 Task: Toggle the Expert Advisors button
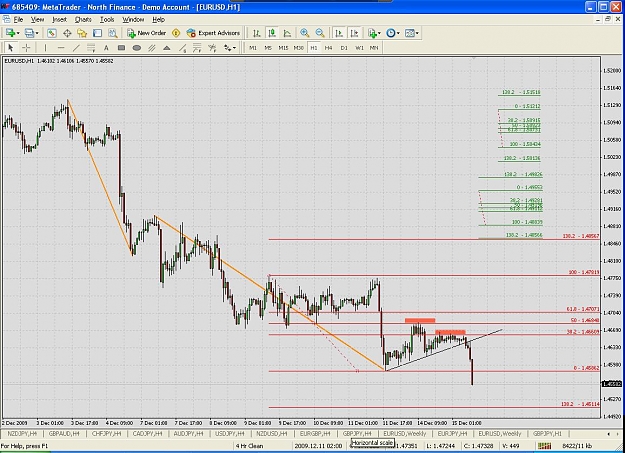(213, 33)
